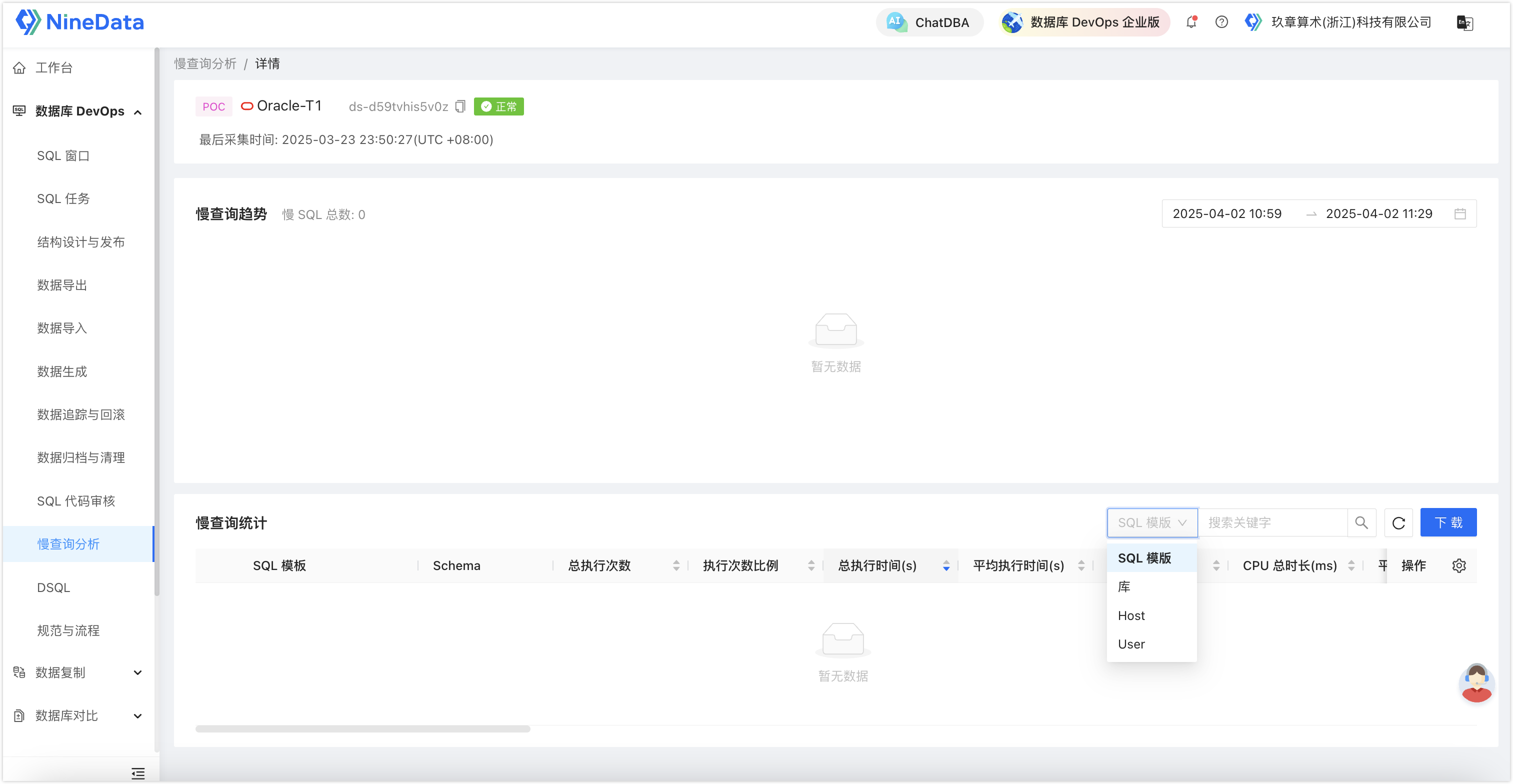Open 数据导出 in the sidebar
Viewport: 1513px width, 784px height.
pos(62,285)
